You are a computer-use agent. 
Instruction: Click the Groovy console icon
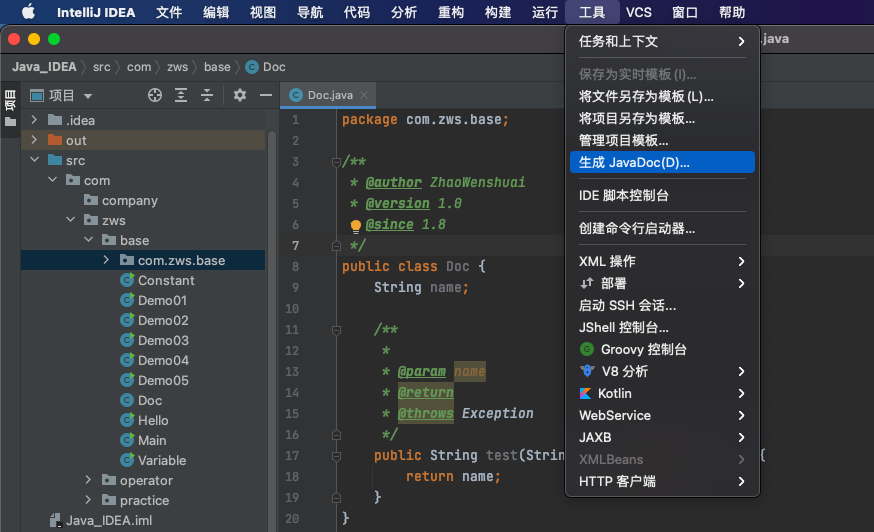tap(586, 349)
